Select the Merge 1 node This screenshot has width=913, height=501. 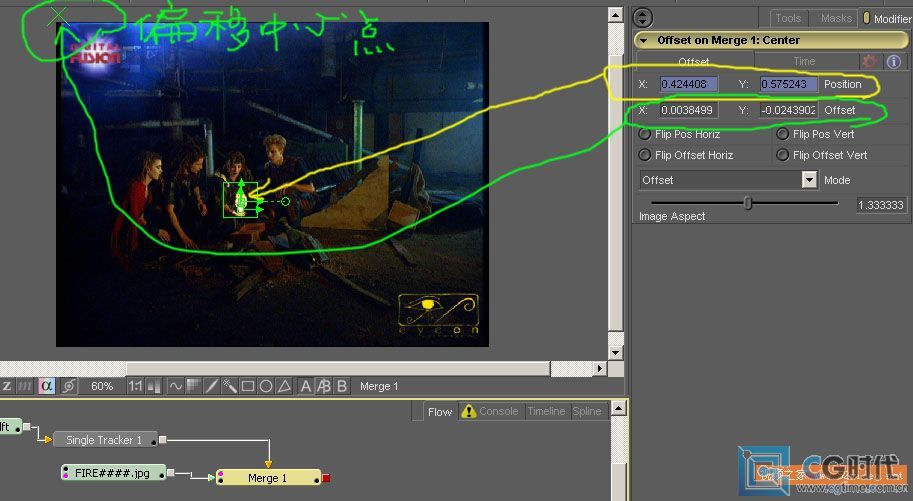tap(268, 478)
